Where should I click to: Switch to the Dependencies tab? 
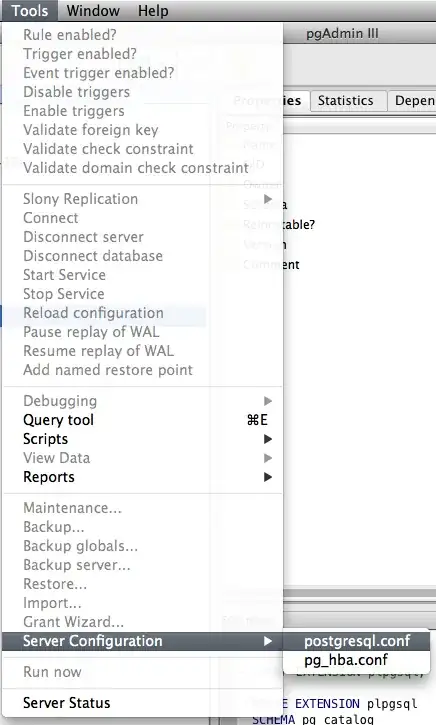click(x=412, y=100)
